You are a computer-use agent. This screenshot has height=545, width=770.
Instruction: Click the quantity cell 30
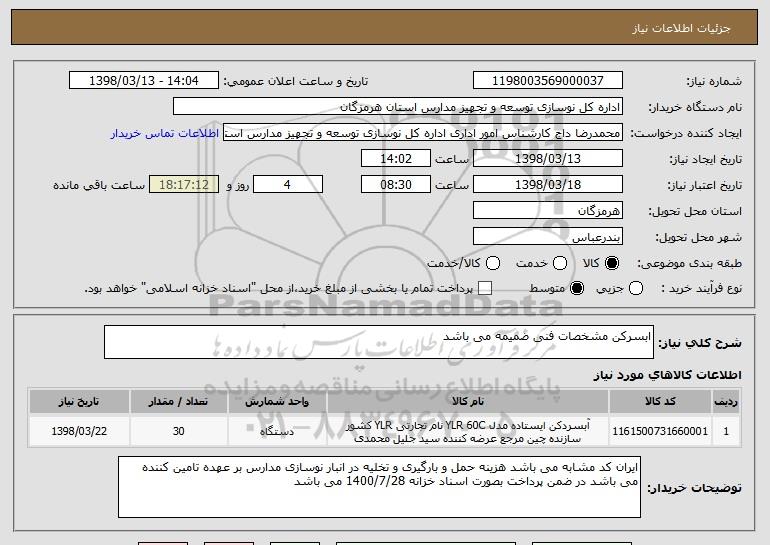pyautogui.click(x=178, y=431)
